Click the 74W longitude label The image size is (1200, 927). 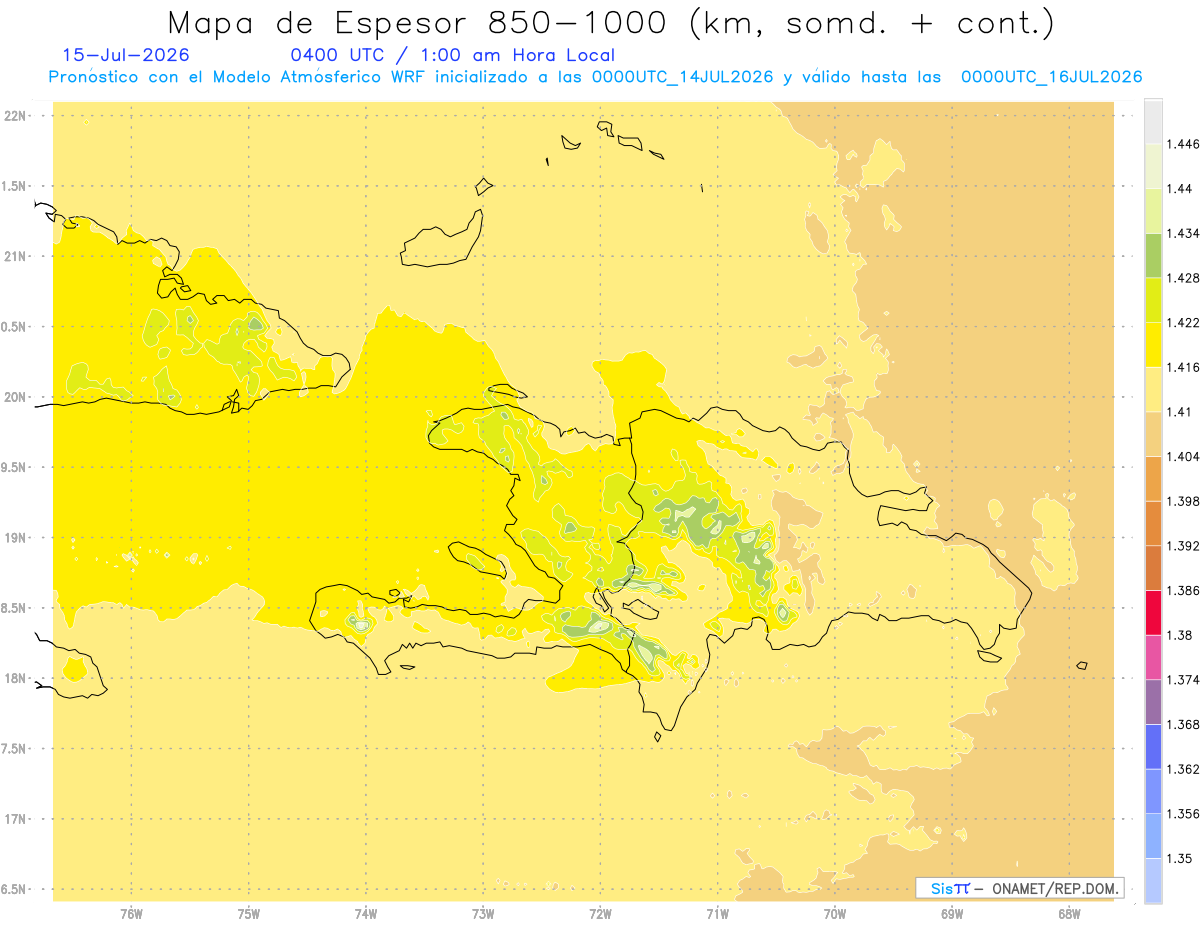pos(366,914)
